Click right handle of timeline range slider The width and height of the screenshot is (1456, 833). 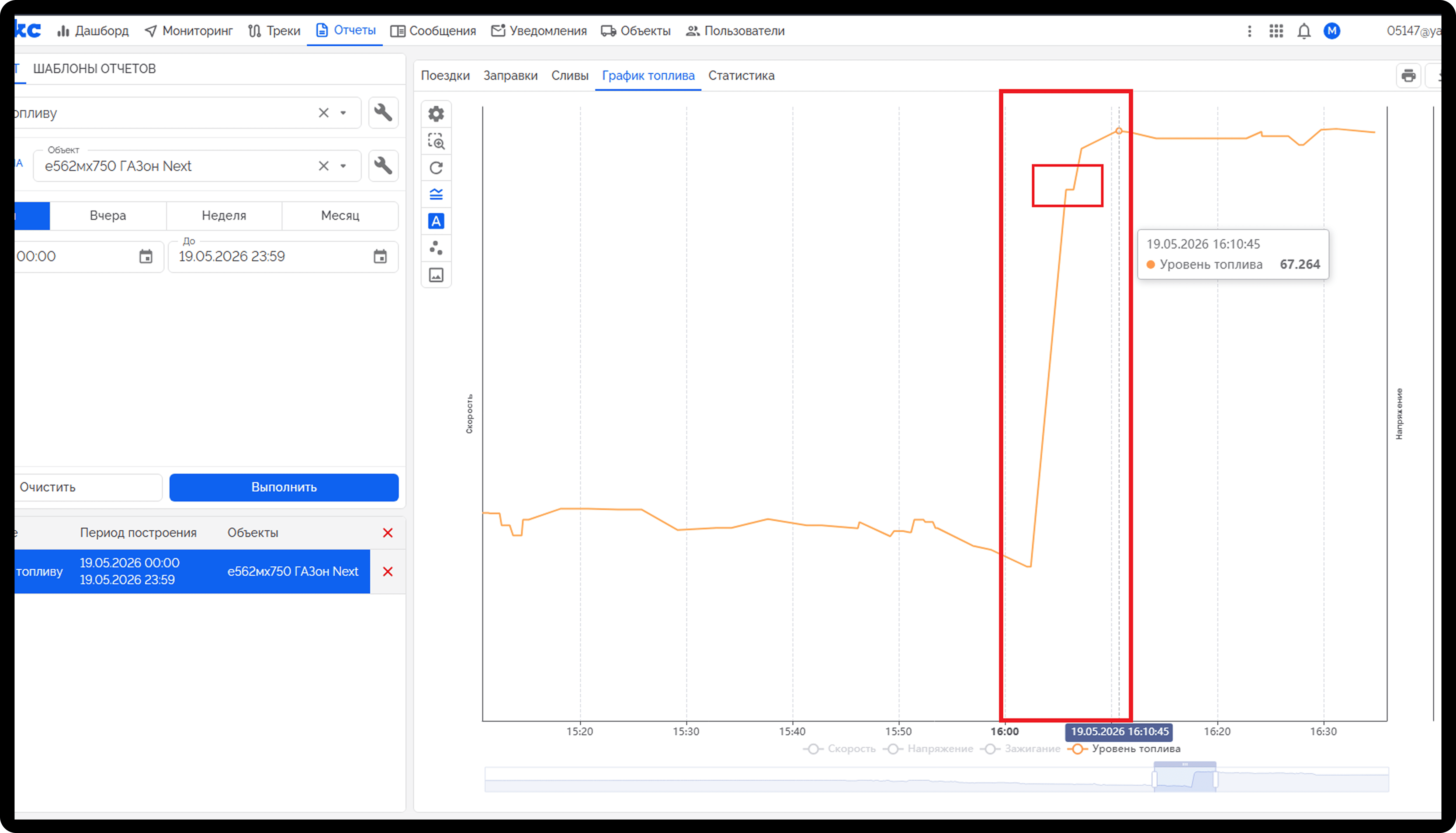coord(1215,779)
